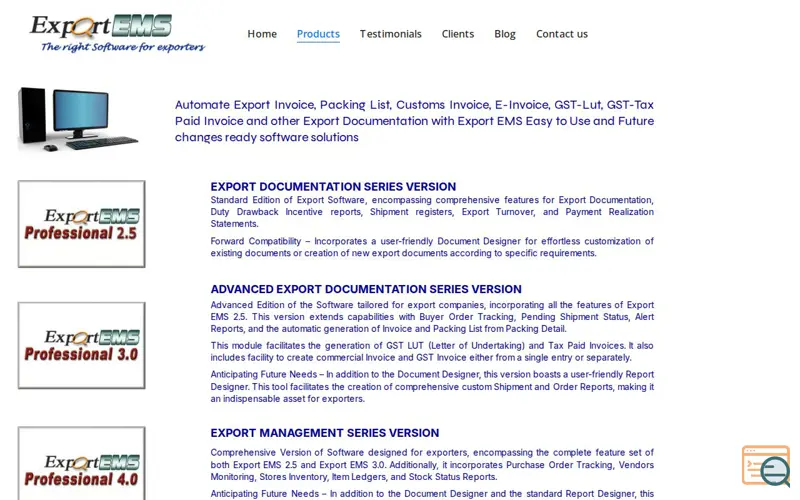800x500 pixels.
Task: Click the Export Management Series Version heading
Action: coord(324,433)
